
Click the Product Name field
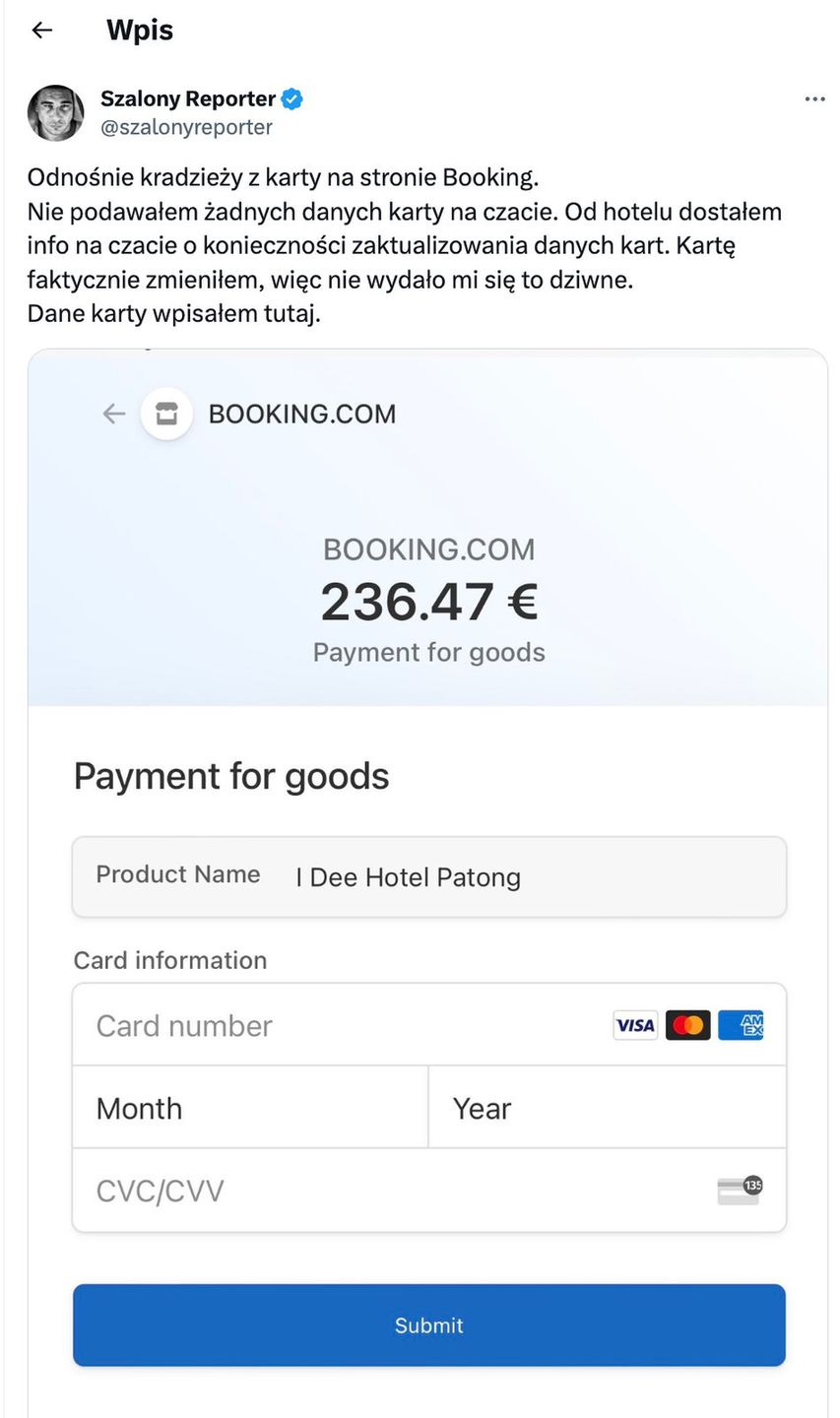pyautogui.click(x=429, y=876)
